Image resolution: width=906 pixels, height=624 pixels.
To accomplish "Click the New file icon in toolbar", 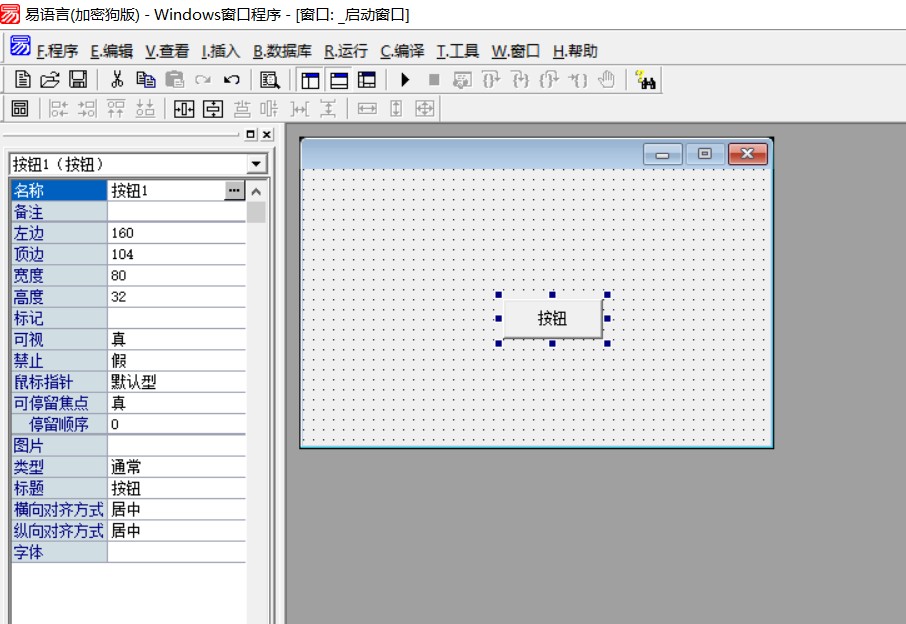I will click(23, 80).
